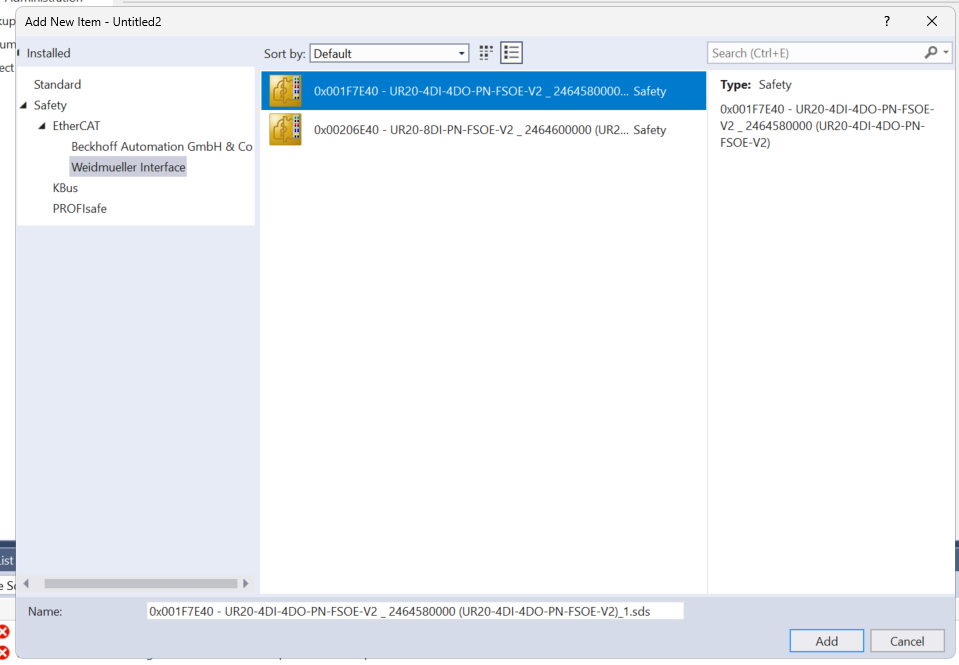
Task: Click the UR20-8DI-PN-FSOE-V2 safety item icon
Action: pos(285,130)
